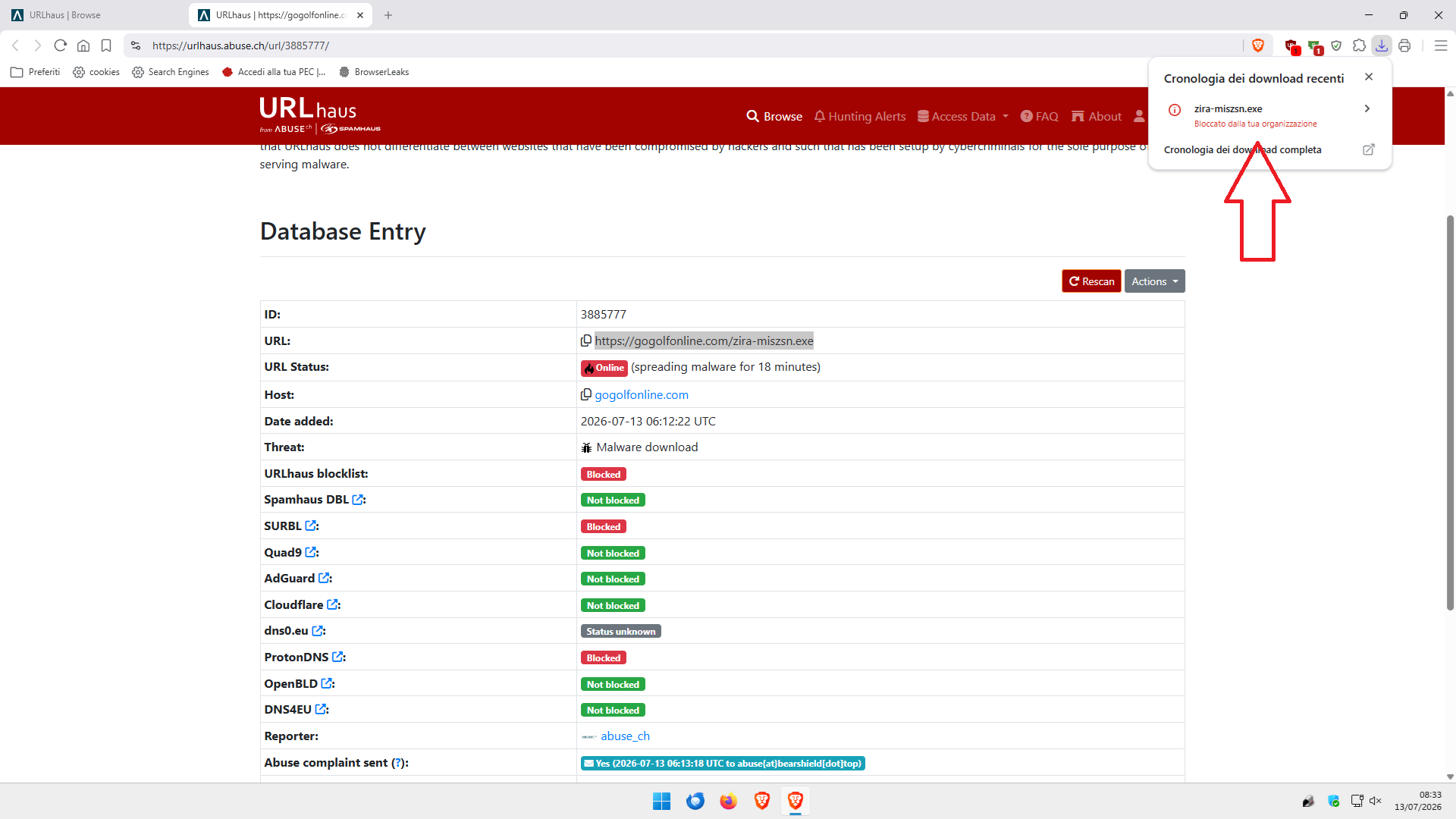
Task: Open the Actions dropdown
Action: coord(1154,281)
